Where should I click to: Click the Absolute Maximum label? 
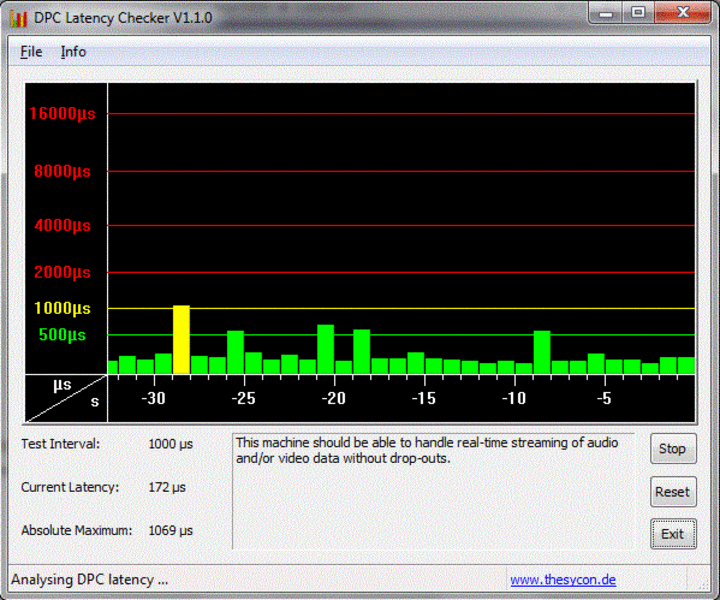point(76,530)
